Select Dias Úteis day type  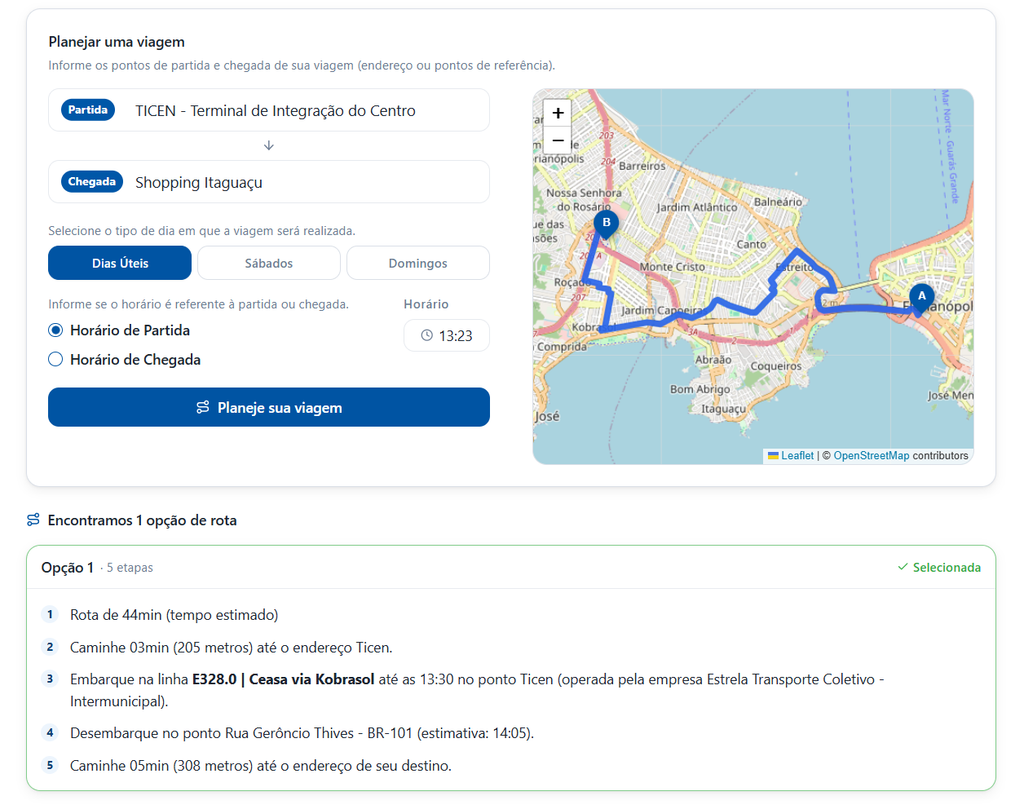pos(120,263)
